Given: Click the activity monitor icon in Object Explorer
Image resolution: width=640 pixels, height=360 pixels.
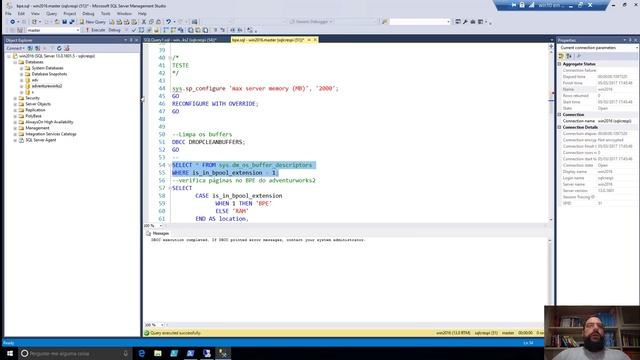Looking at the screenshot, I should [x=67, y=48].
